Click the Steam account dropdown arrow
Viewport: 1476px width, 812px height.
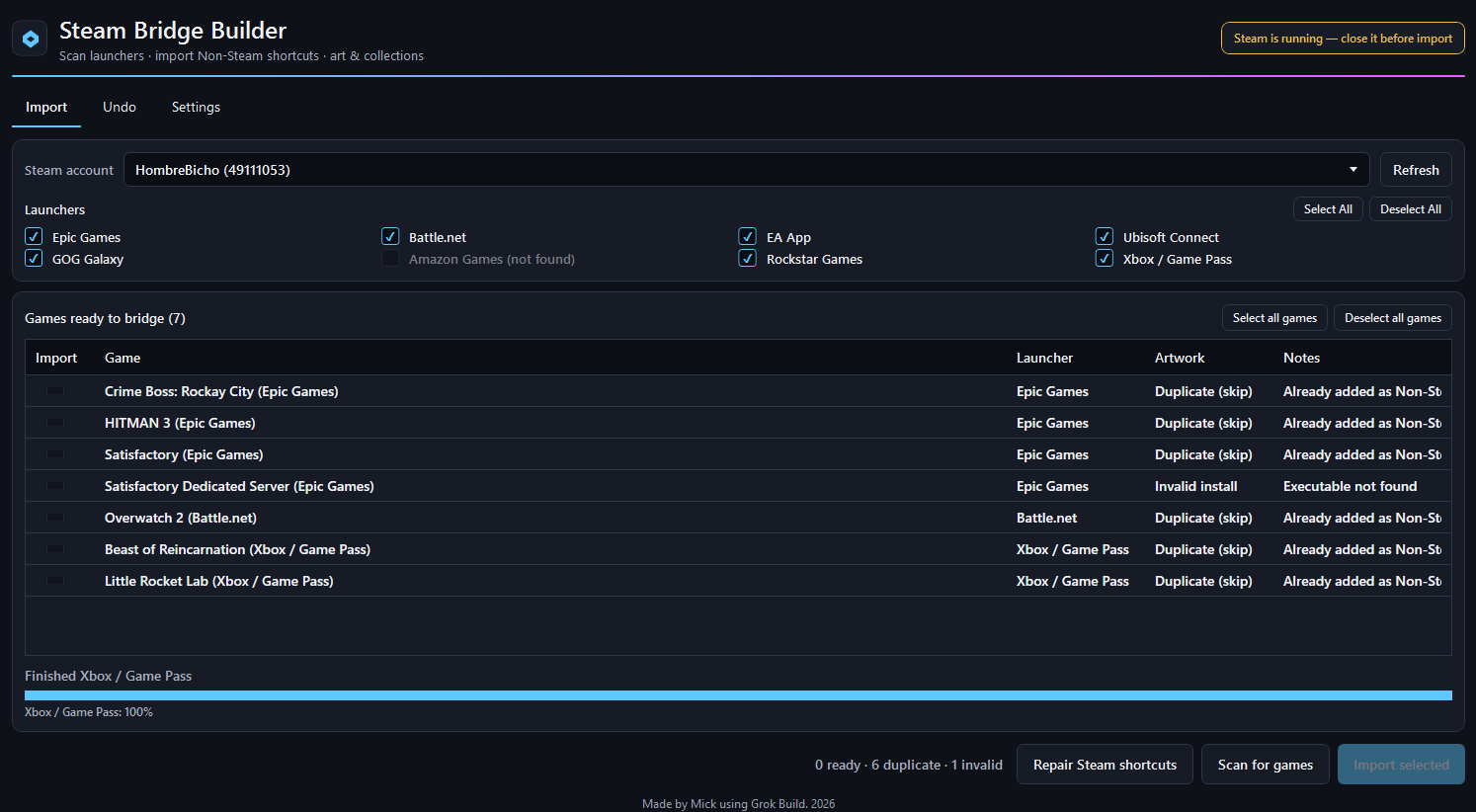pyautogui.click(x=1353, y=170)
